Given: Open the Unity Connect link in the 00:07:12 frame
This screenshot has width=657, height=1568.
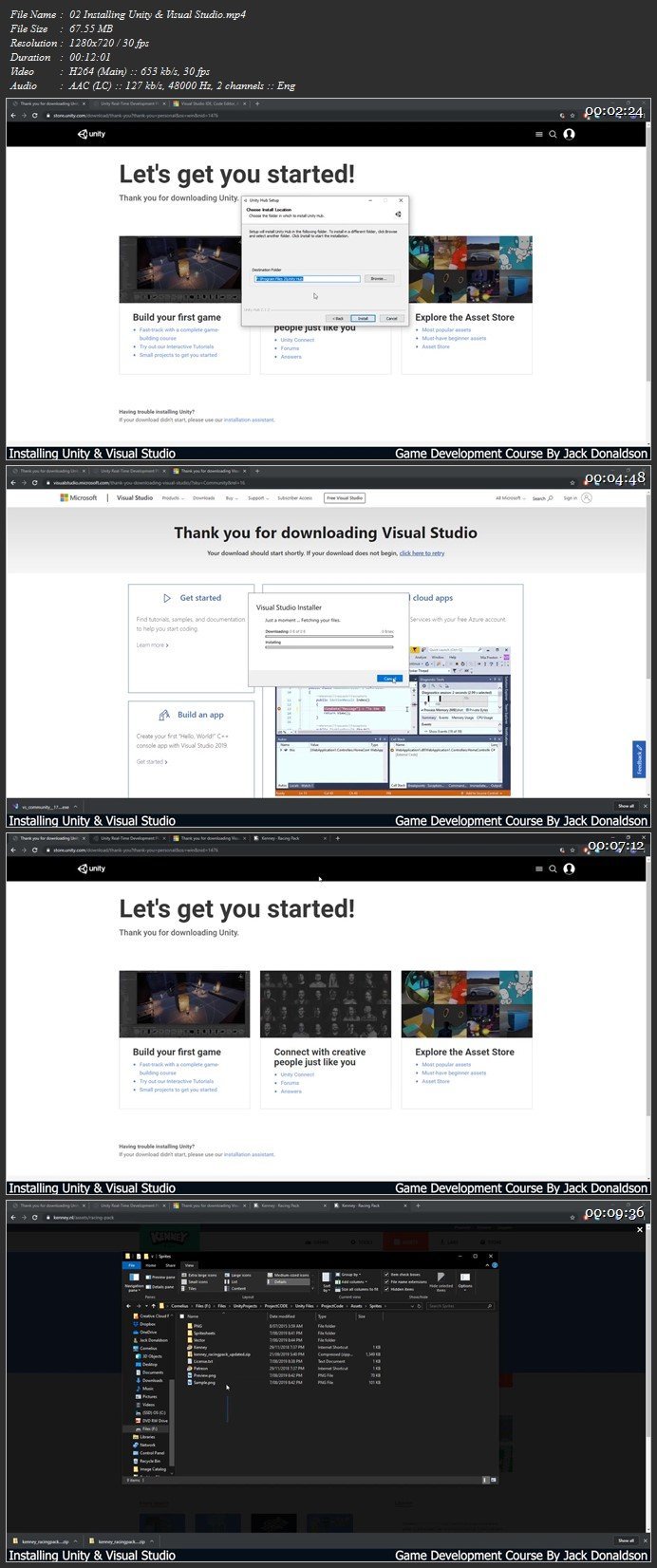Looking at the screenshot, I should (x=297, y=1074).
